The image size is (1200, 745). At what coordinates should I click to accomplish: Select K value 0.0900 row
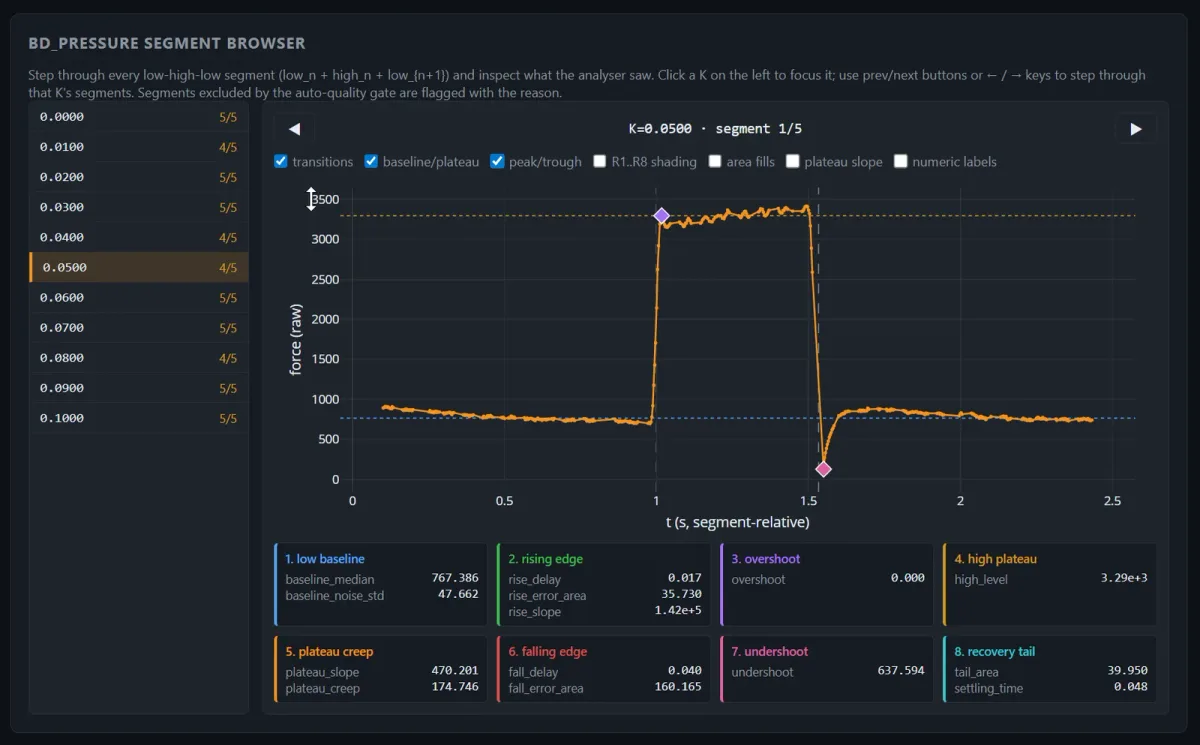coord(139,387)
